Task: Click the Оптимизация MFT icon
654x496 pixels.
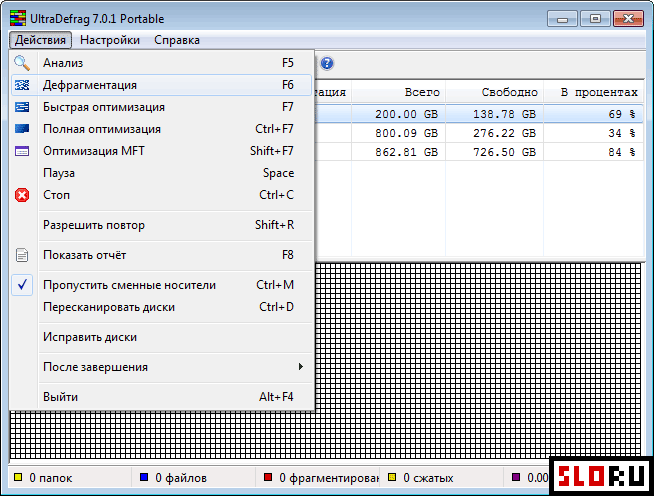Action: (x=22, y=151)
